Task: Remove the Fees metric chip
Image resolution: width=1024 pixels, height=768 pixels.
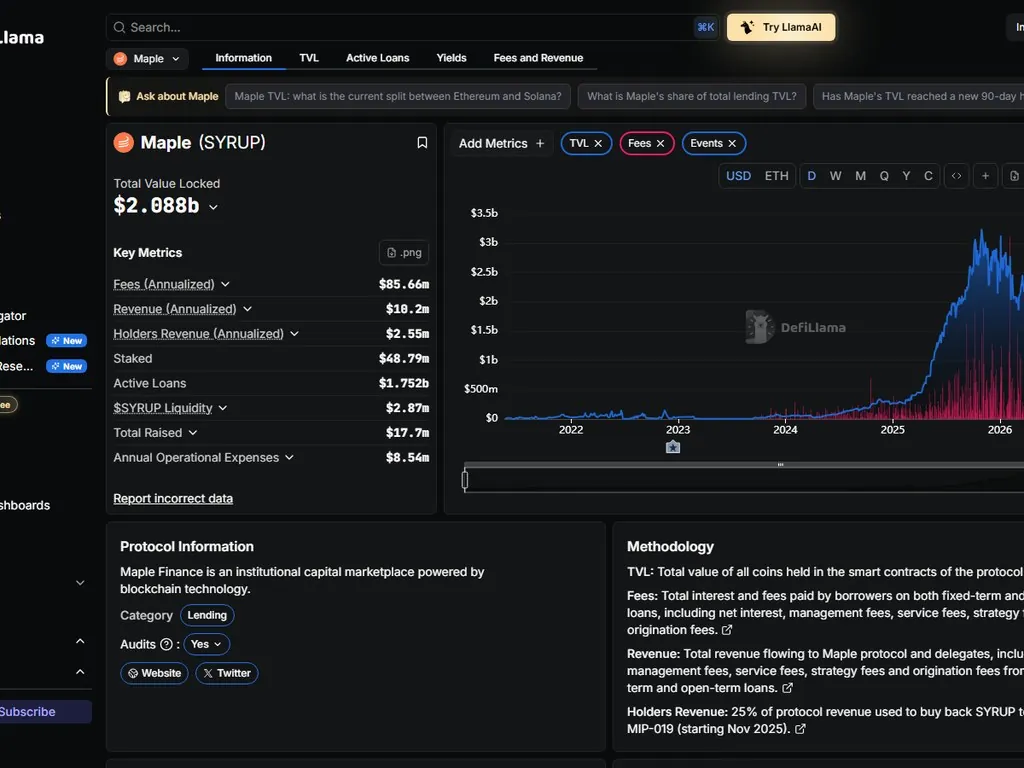Action: point(660,144)
